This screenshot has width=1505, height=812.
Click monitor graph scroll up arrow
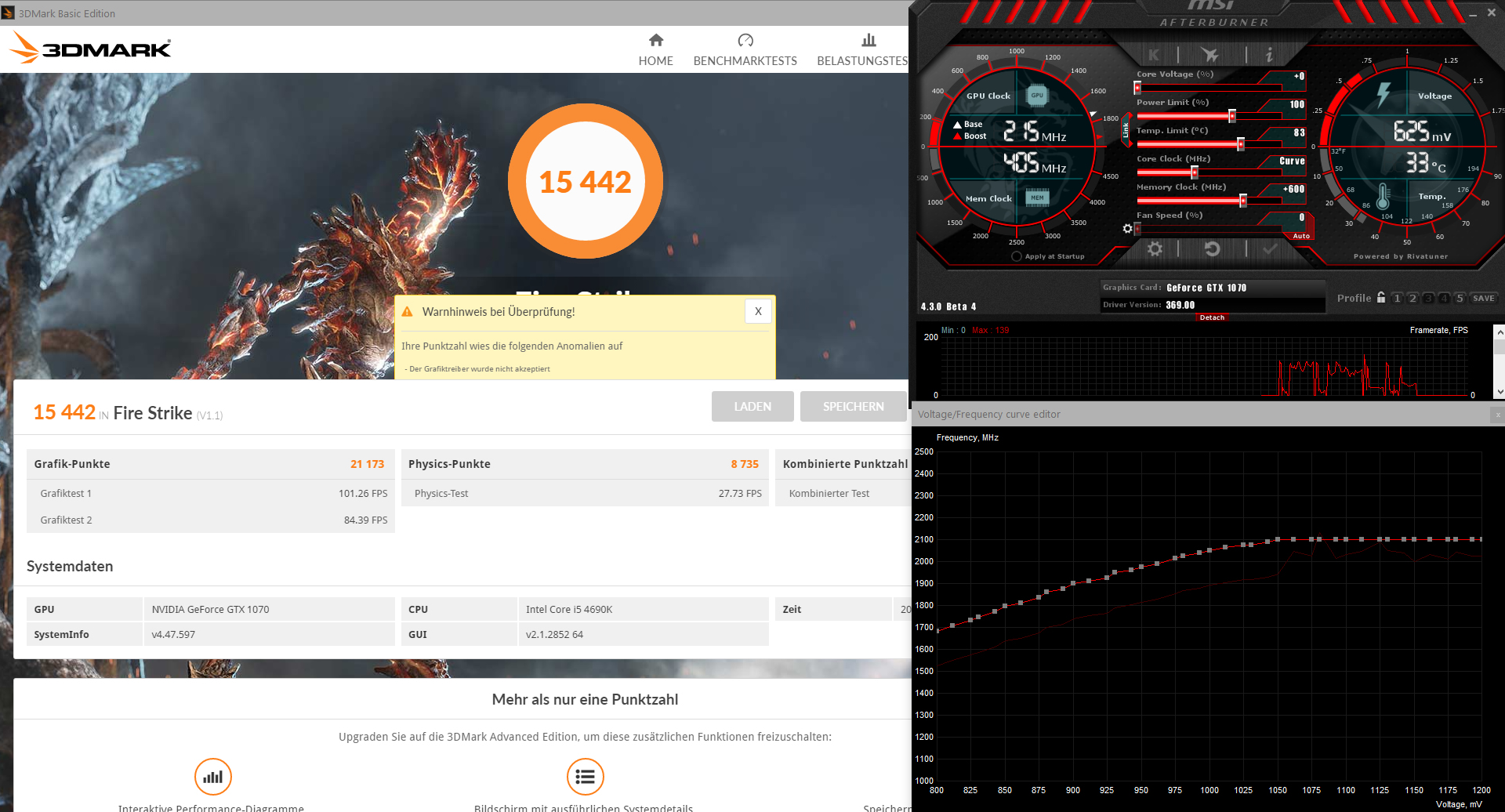[x=1500, y=331]
